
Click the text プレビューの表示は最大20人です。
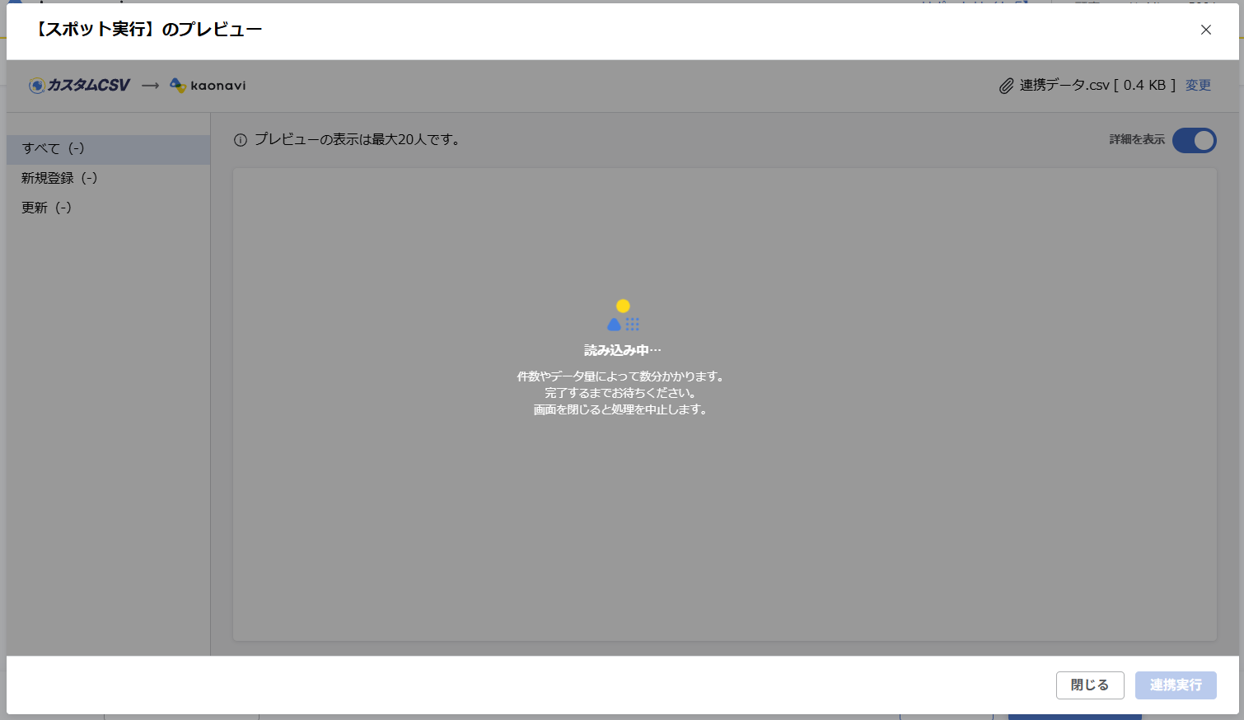357,140
